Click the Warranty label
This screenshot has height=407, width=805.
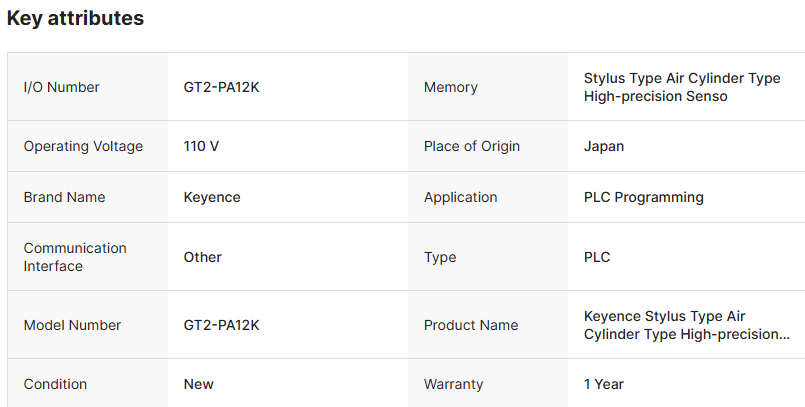[453, 384]
